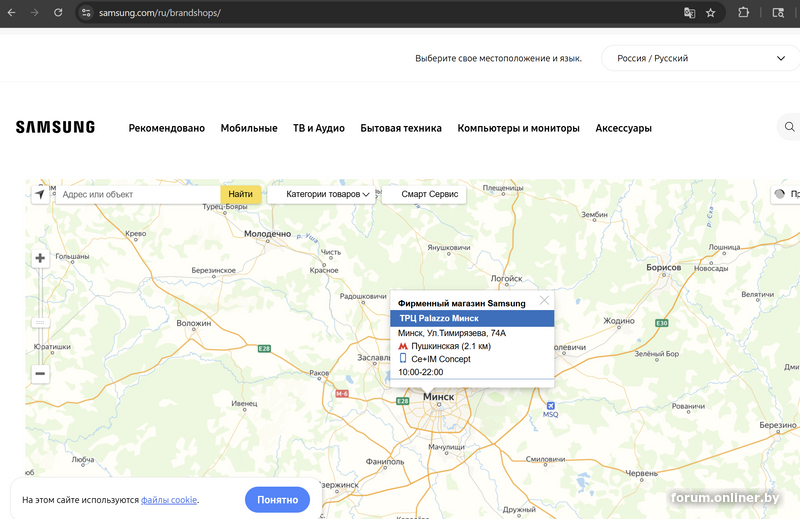Click the browser forward arrow
The height and width of the screenshot is (519, 800).
point(35,13)
